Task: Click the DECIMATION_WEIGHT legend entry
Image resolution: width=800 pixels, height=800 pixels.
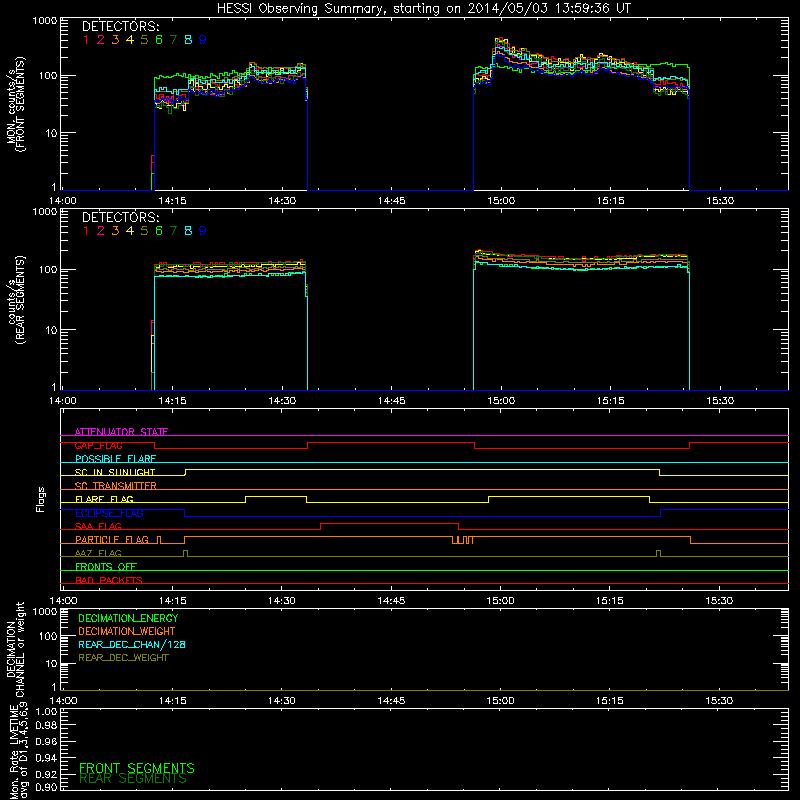Action: point(127,632)
